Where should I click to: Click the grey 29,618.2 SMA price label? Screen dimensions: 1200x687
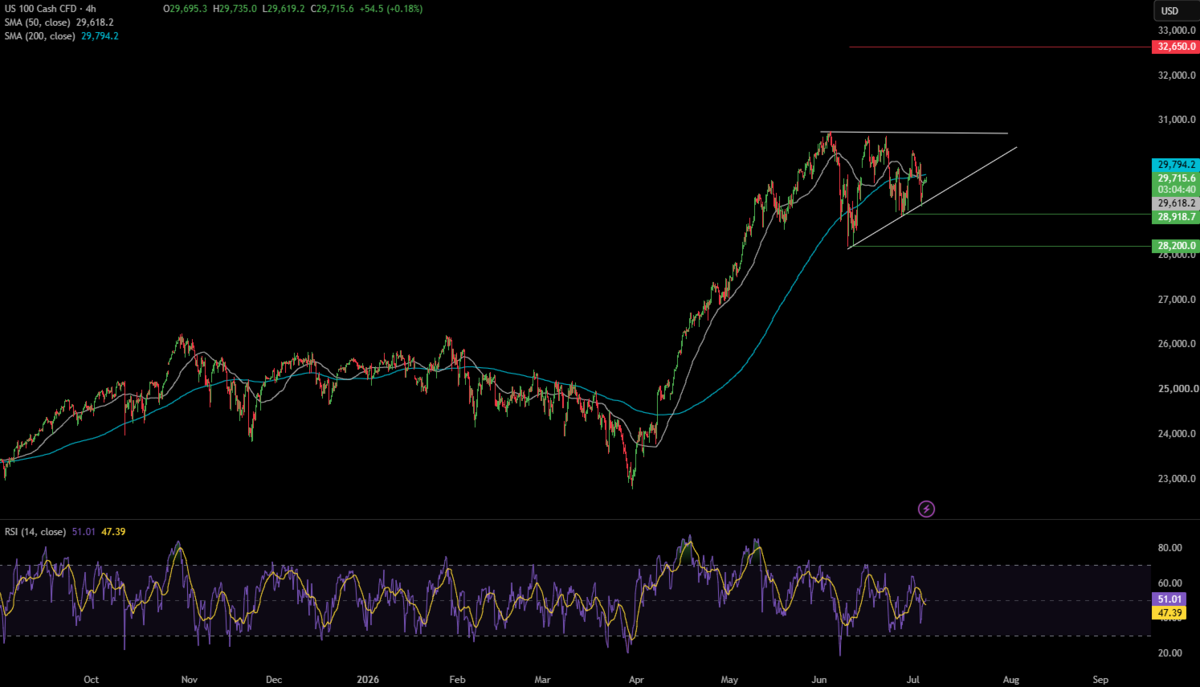pos(1176,202)
